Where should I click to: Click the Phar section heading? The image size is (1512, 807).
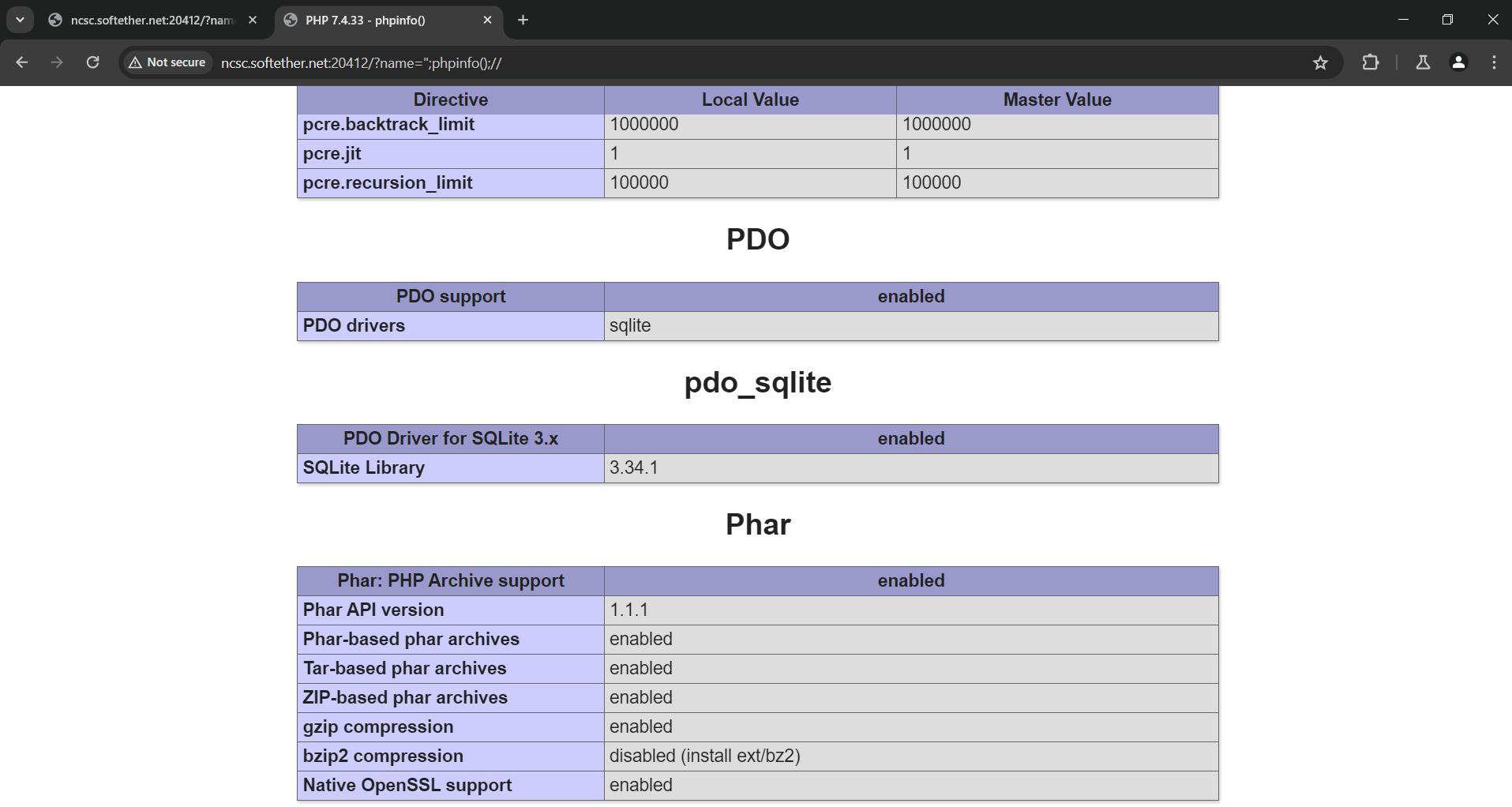tap(757, 524)
